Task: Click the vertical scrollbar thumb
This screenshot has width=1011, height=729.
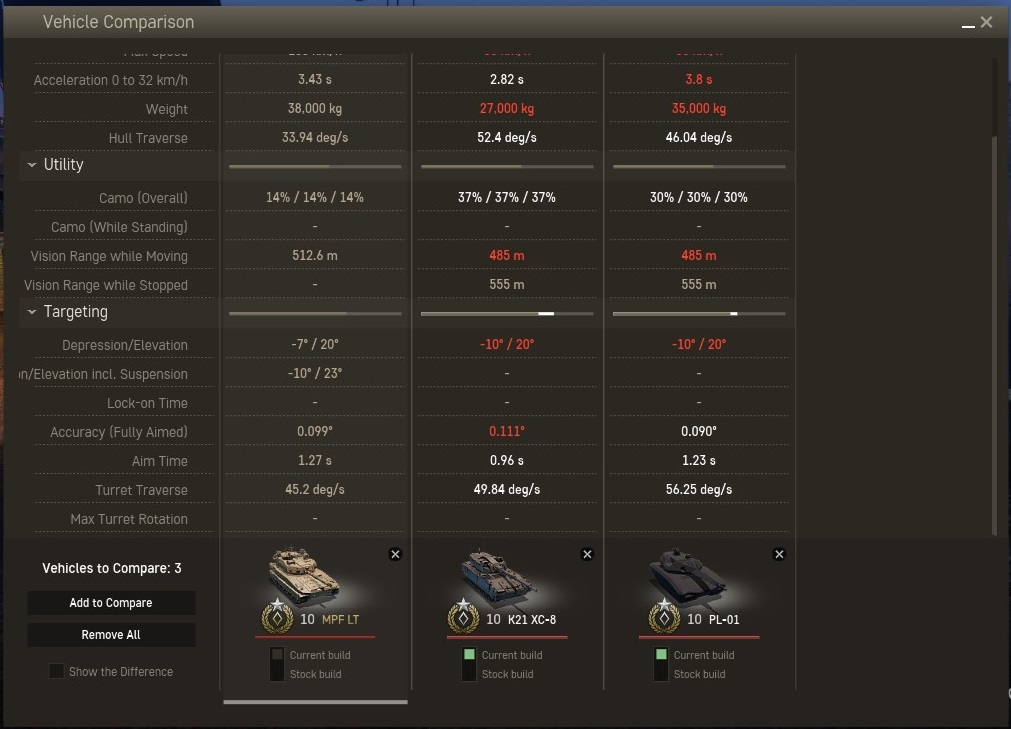Action: point(994,335)
